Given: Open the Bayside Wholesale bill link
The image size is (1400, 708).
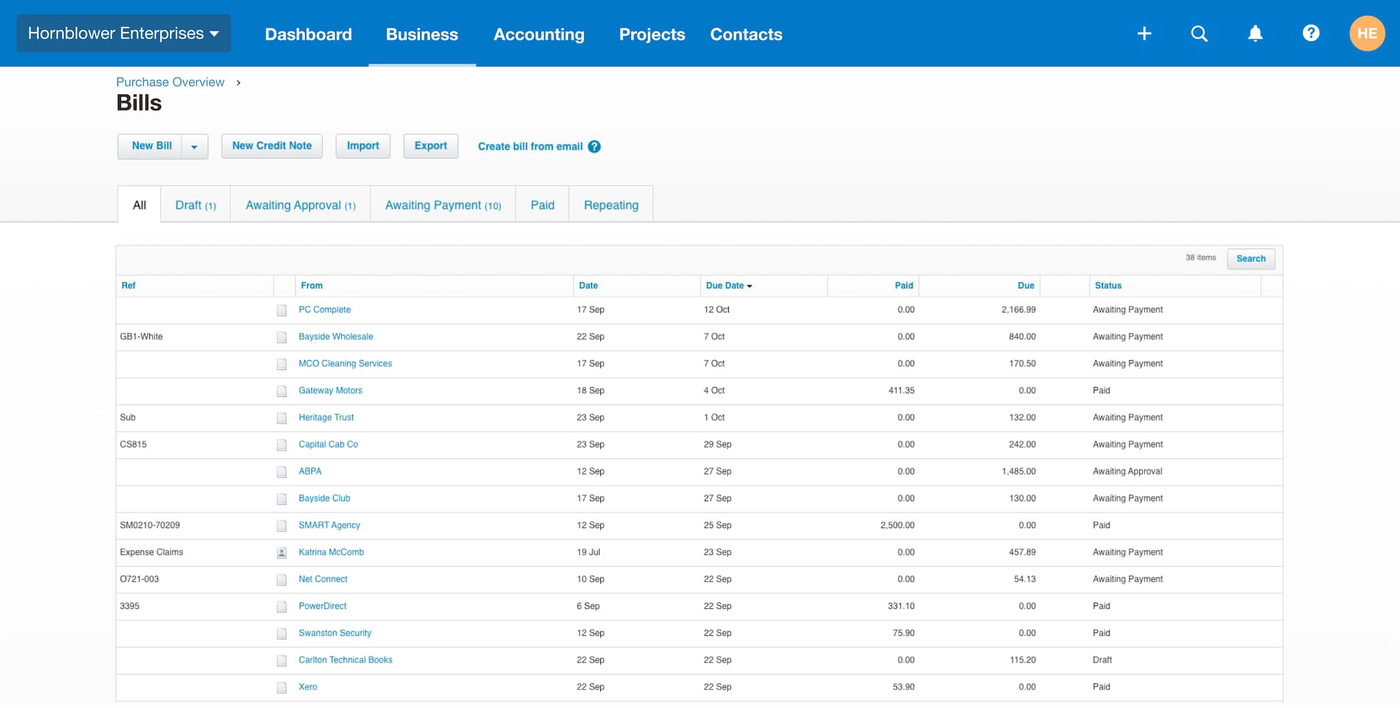Looking at the screenshot, I should tap(336, 337).
